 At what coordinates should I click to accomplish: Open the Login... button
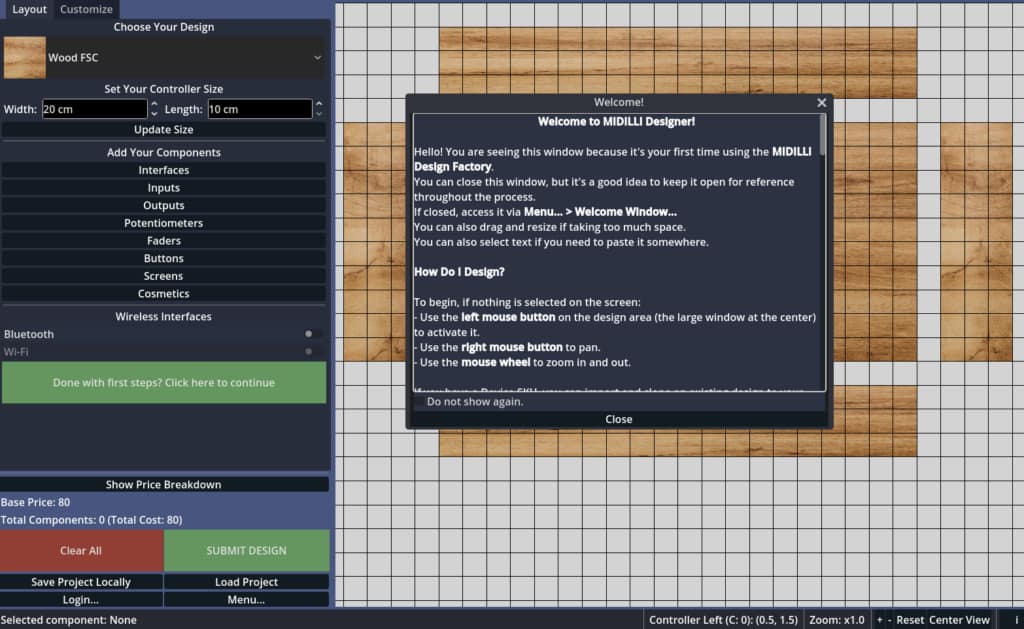tap(81, 600)
